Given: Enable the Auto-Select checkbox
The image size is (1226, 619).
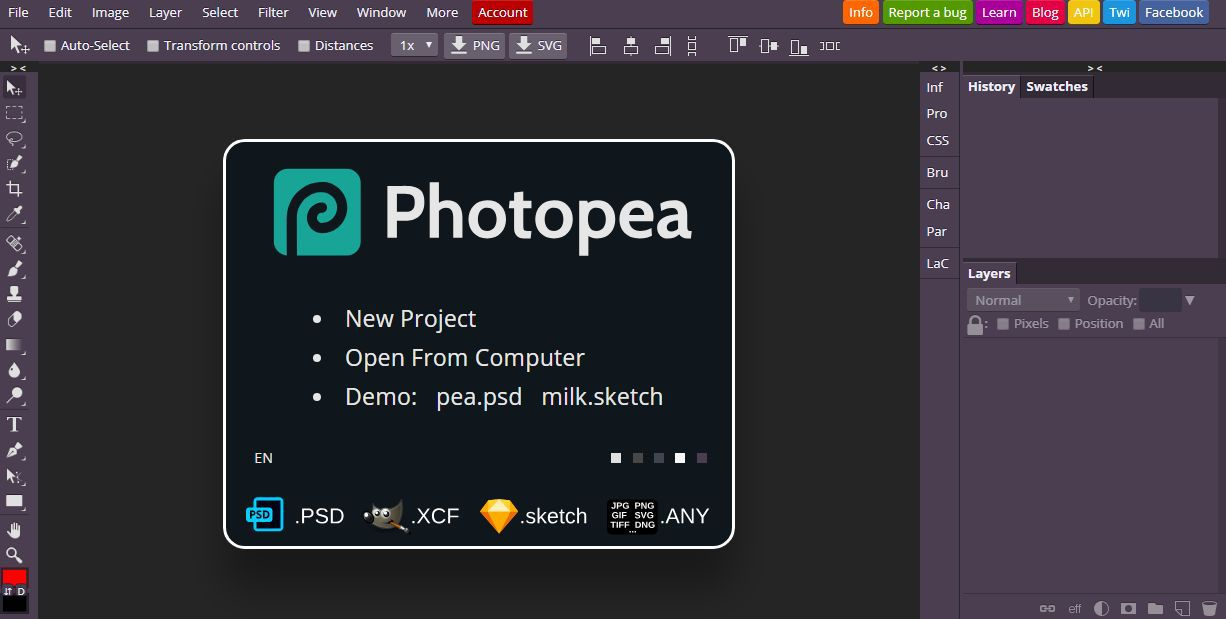Looking at the screenshot, I should [x=50, y=46].
